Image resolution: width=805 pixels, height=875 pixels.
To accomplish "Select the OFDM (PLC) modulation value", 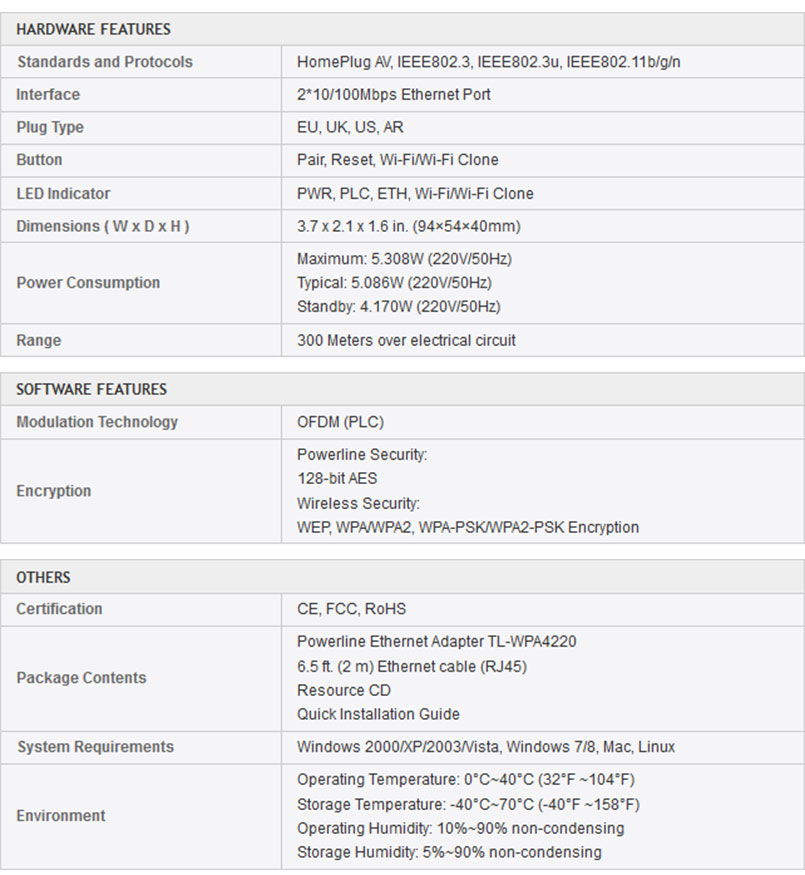I will coord(340,422).
